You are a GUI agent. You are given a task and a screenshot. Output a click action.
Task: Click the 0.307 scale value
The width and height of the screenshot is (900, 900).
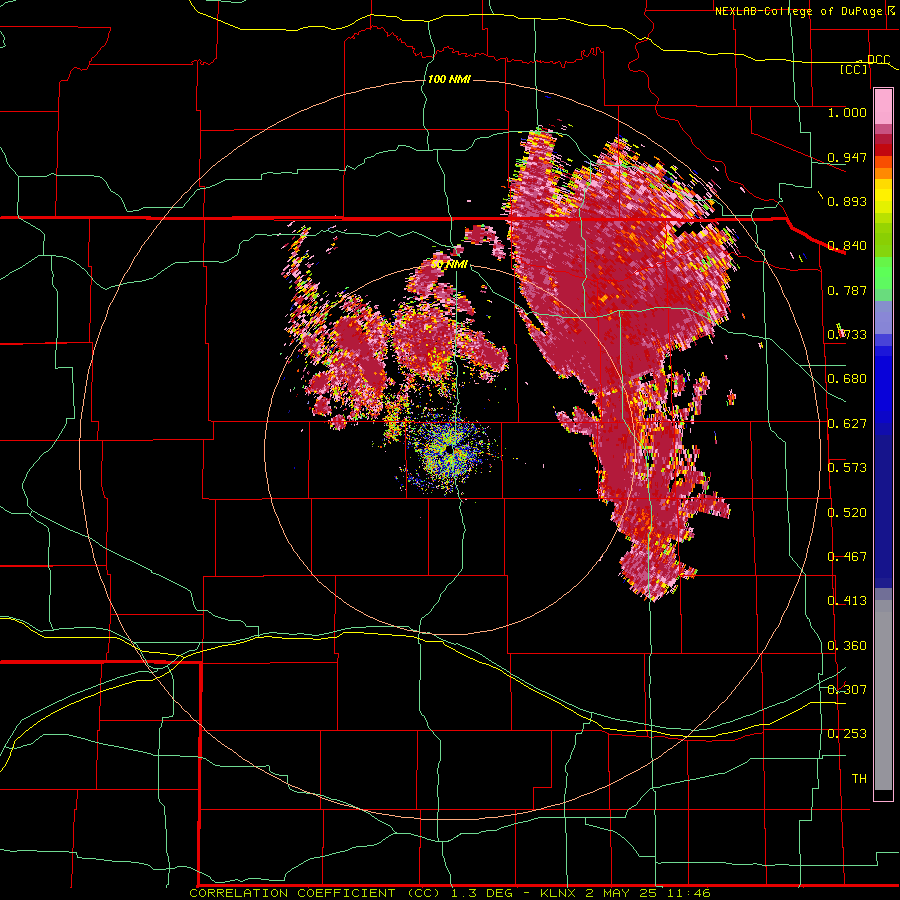point(847,689)
